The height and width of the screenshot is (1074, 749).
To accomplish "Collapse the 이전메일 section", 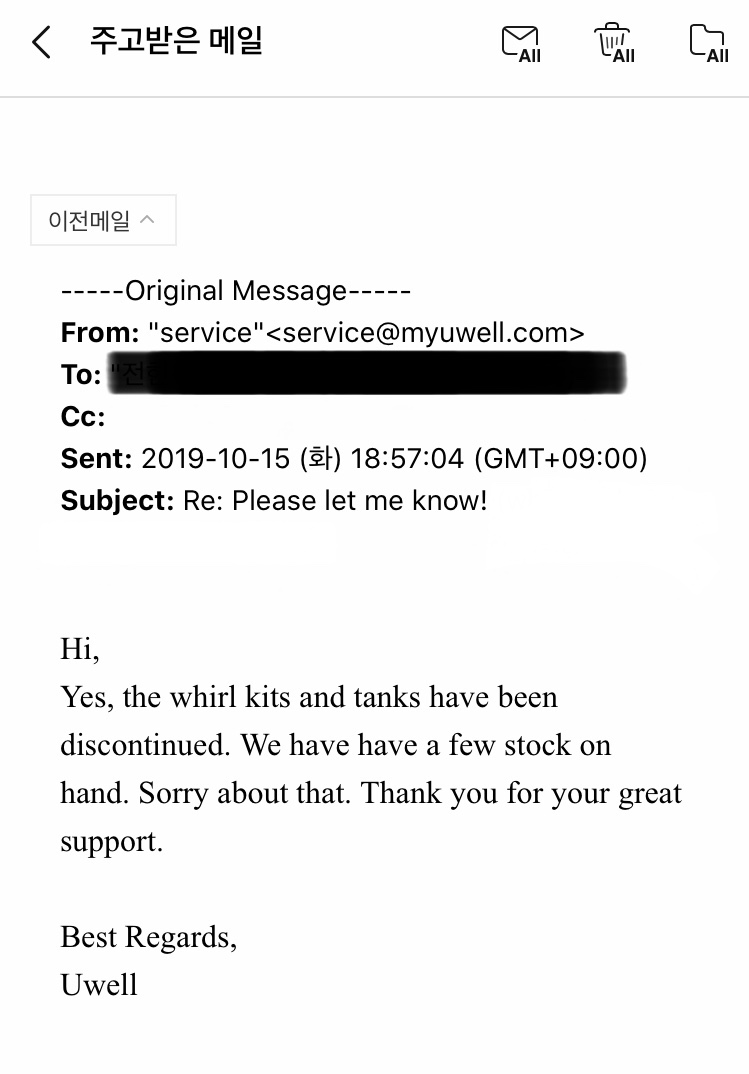I will [x=103, y=220].
